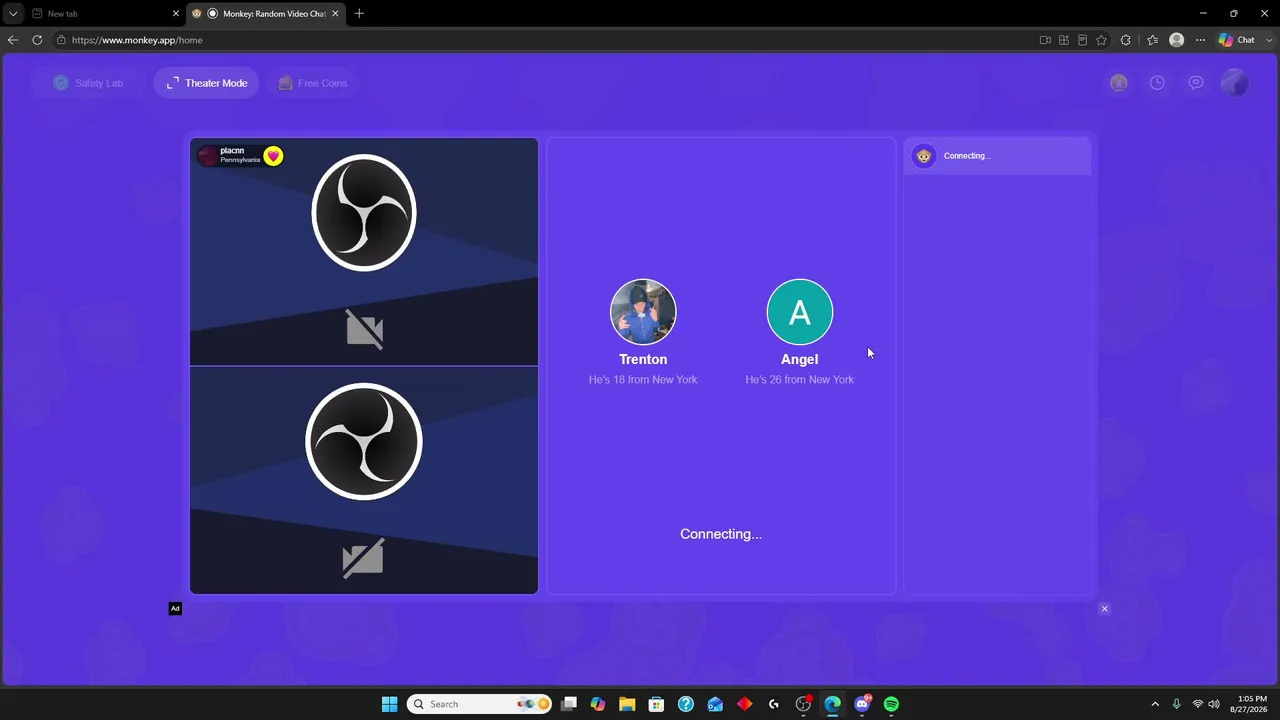Expand the browser tab actions dropdown
Screen dimensions: 1280x720
(12, 14)
